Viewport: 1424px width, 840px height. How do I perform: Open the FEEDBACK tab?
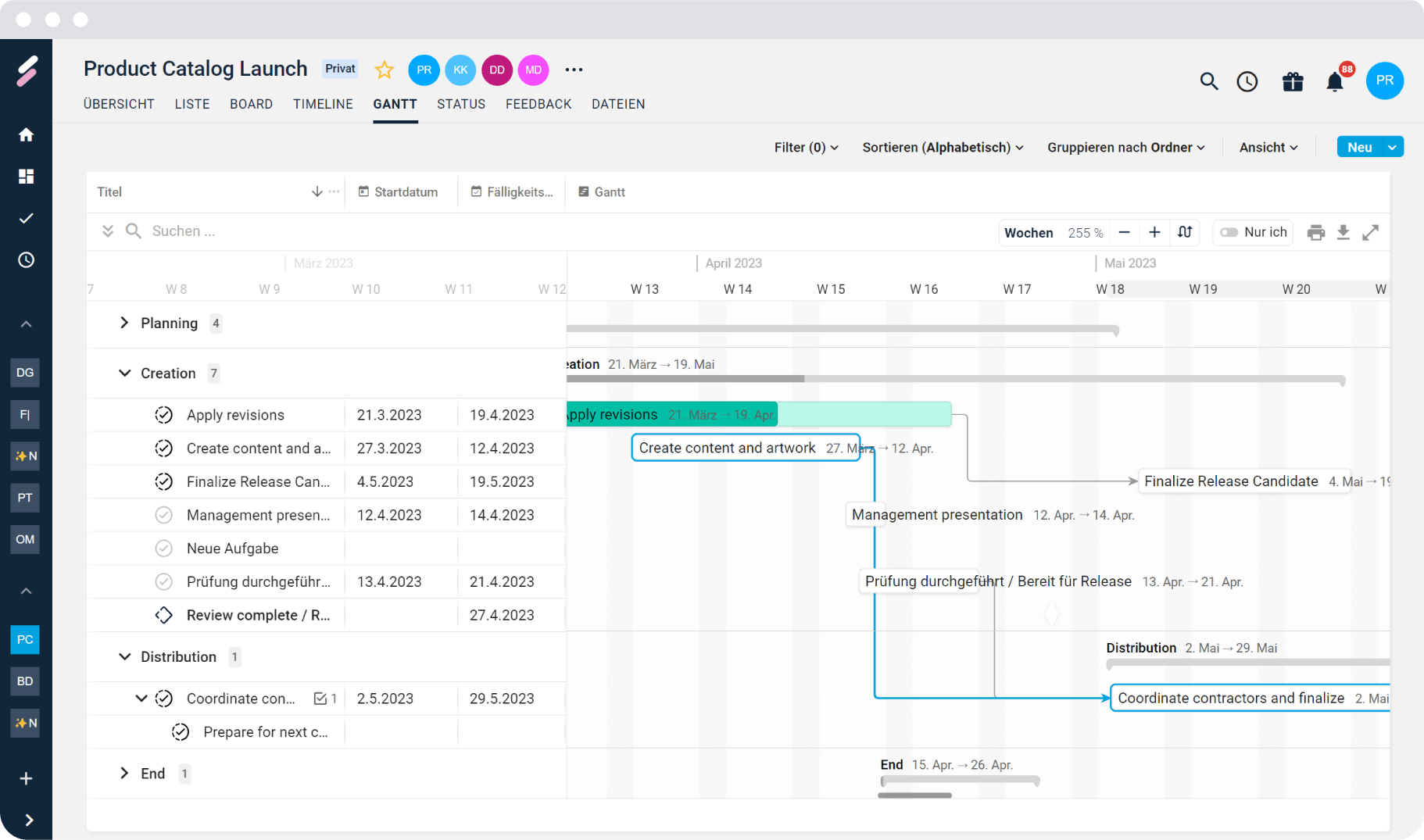pyautogui.click(x=538, y=104)
